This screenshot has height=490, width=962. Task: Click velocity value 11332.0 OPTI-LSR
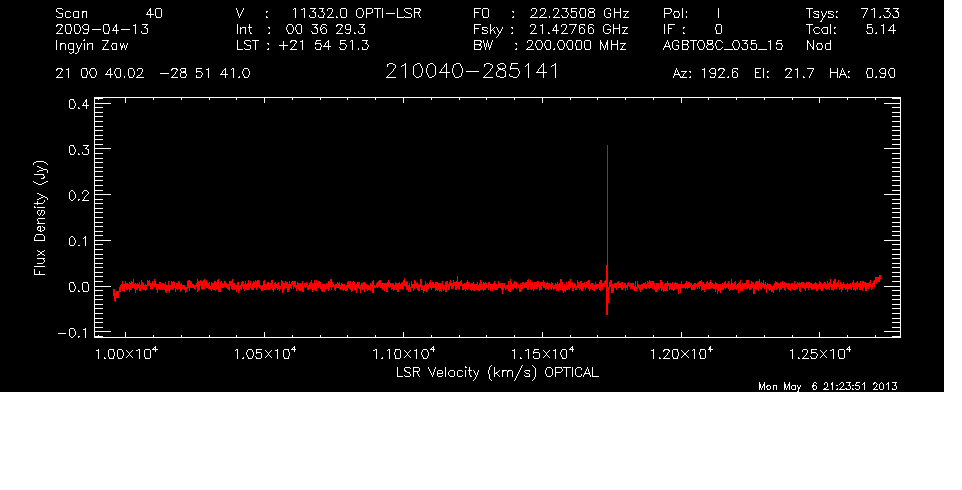tap(356, 13)
